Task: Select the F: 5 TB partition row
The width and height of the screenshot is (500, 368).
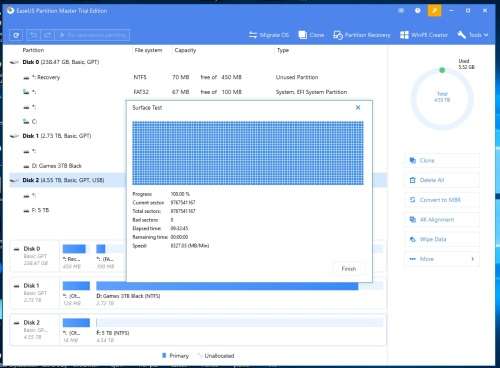Action: coord(68,210)
